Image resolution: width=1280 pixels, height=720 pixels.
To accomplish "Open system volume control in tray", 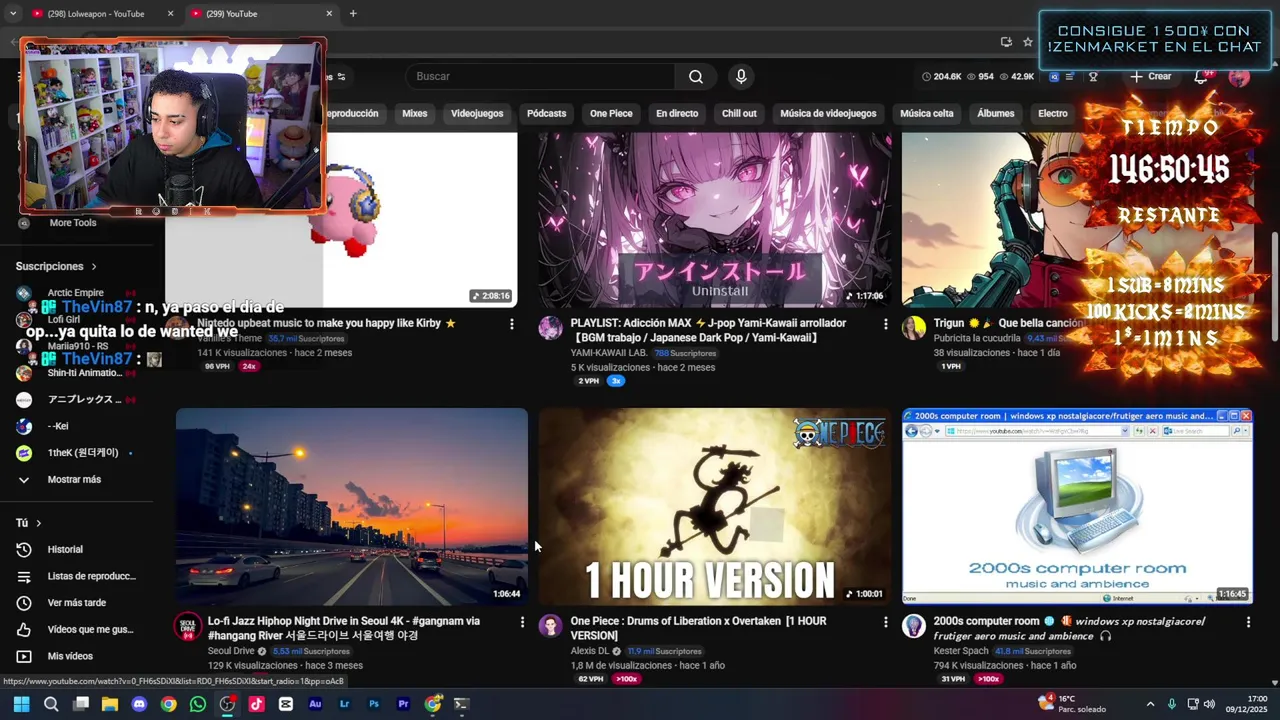I will pyautogui.click(x=1209, y=704).
